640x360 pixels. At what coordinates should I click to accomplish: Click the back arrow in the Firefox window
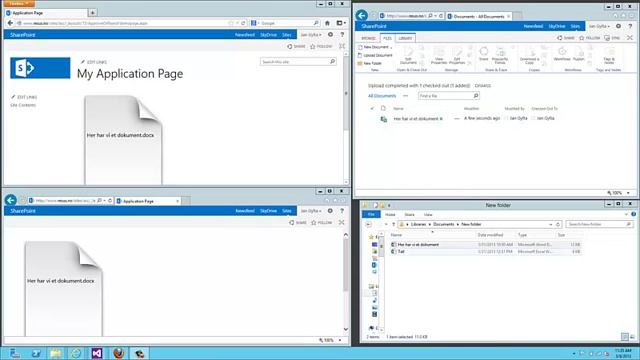pos(11,23)
